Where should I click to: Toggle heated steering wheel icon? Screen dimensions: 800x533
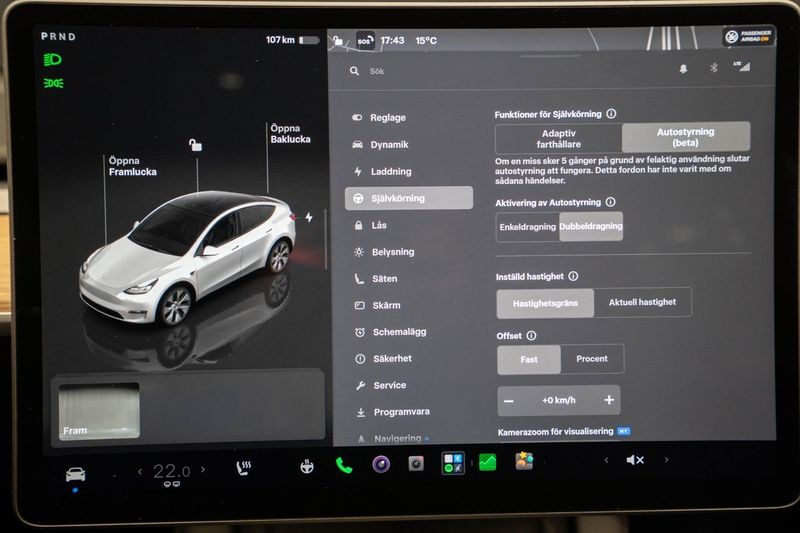307,466
